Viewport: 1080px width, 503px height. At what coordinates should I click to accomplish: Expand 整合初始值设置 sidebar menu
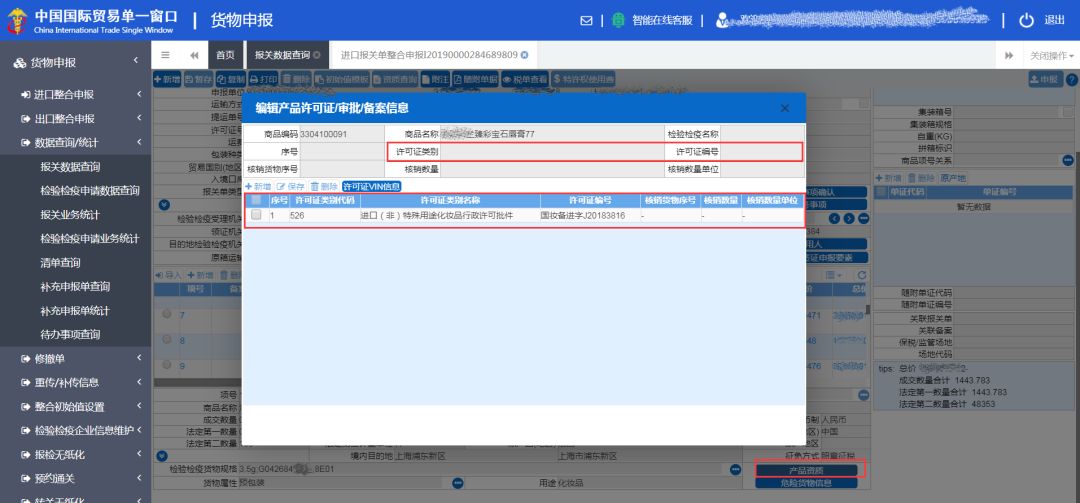[75, 407]
